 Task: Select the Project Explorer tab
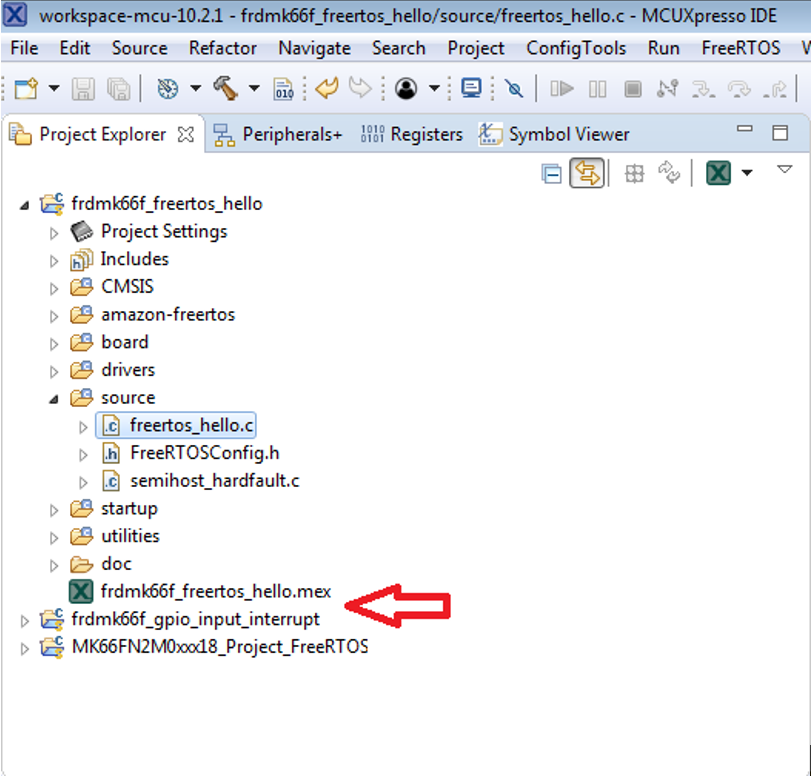(103, 135)
